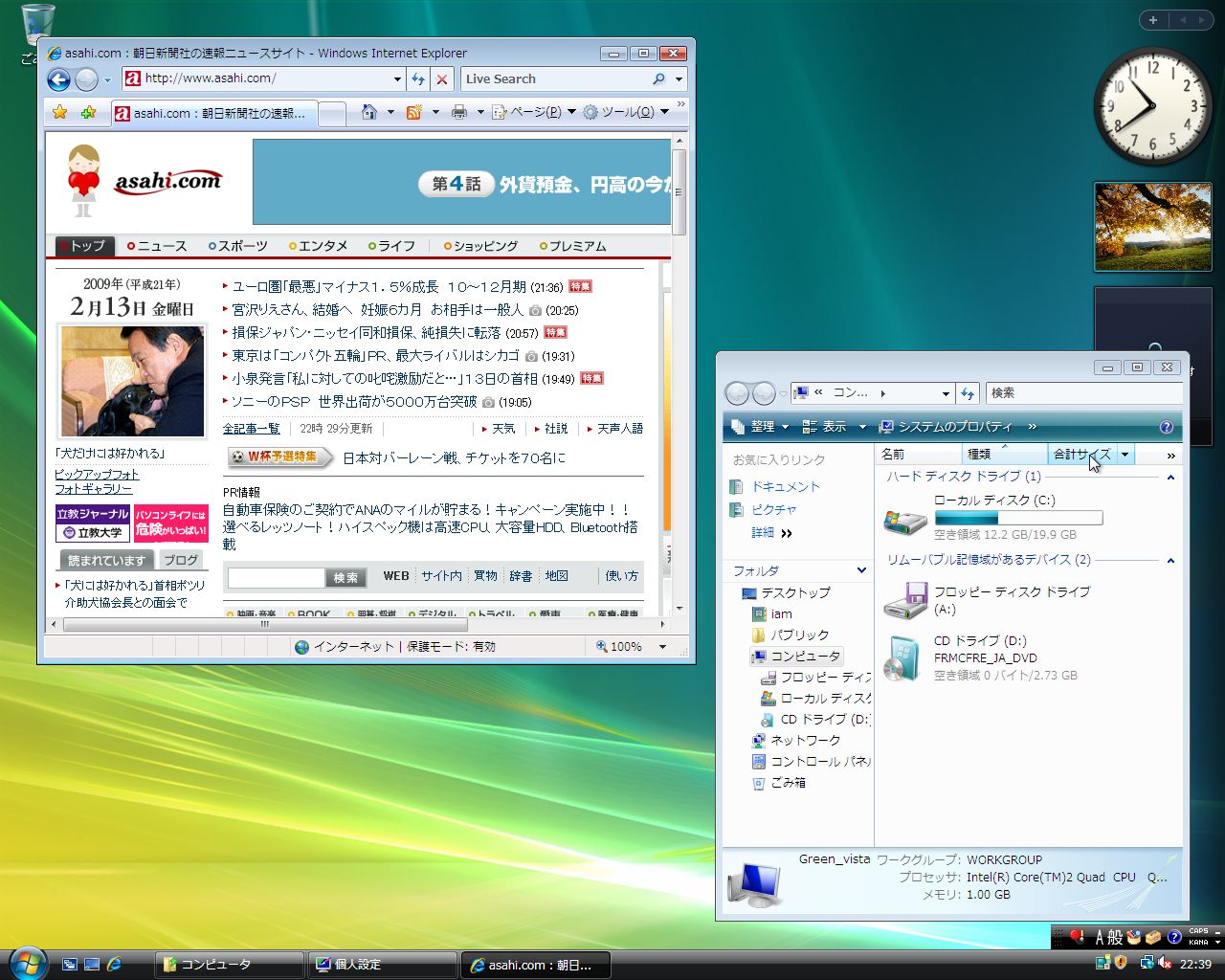Click the sidebar gadget add plus button

pos(1152,20)
